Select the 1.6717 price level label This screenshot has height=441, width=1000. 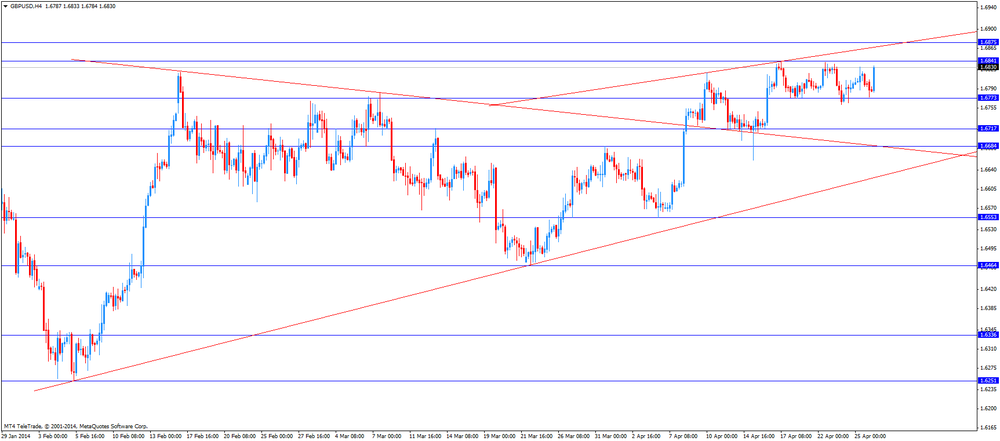coord(988,129)
